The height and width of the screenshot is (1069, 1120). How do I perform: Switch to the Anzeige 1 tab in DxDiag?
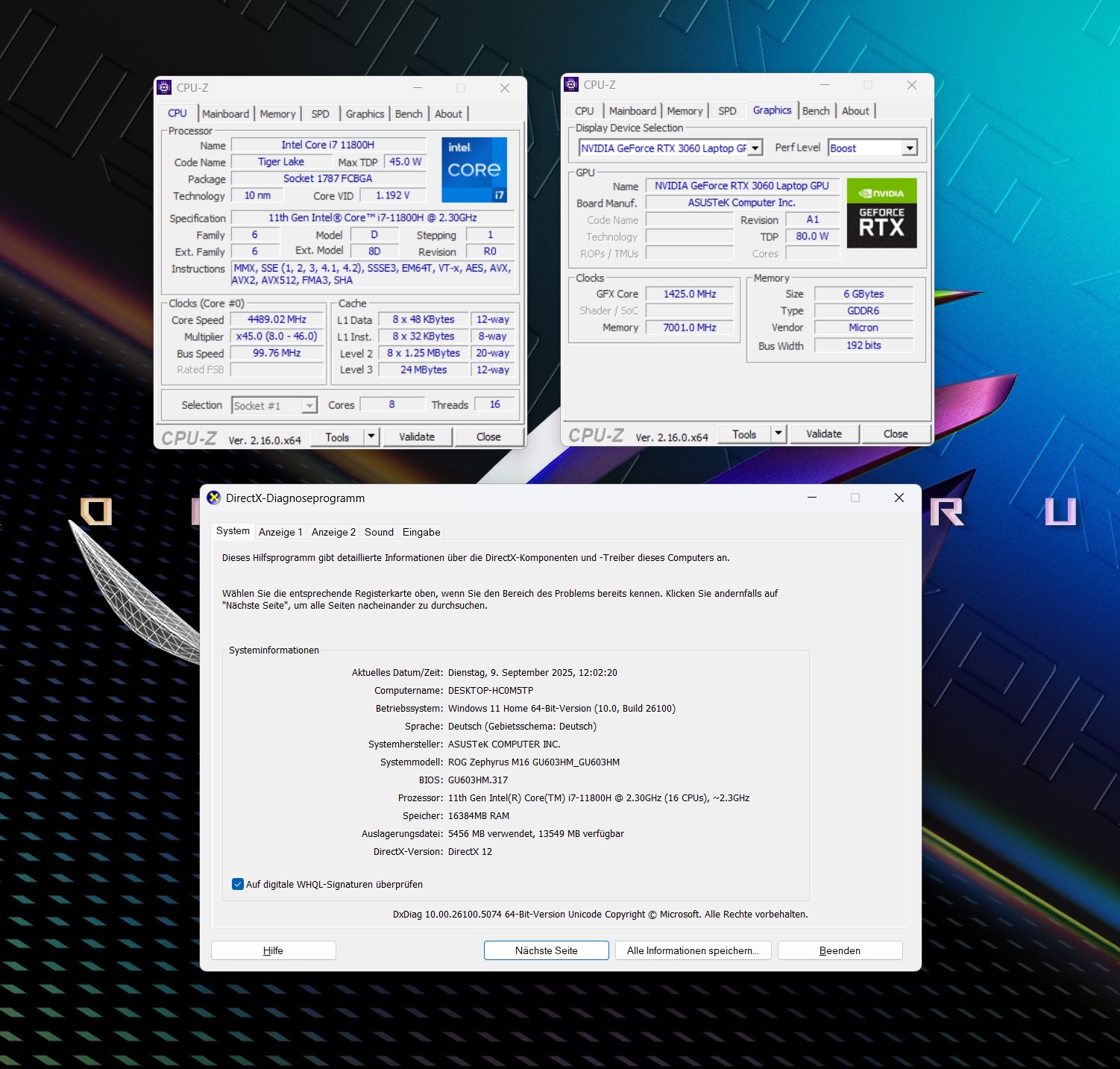[280, 532]
